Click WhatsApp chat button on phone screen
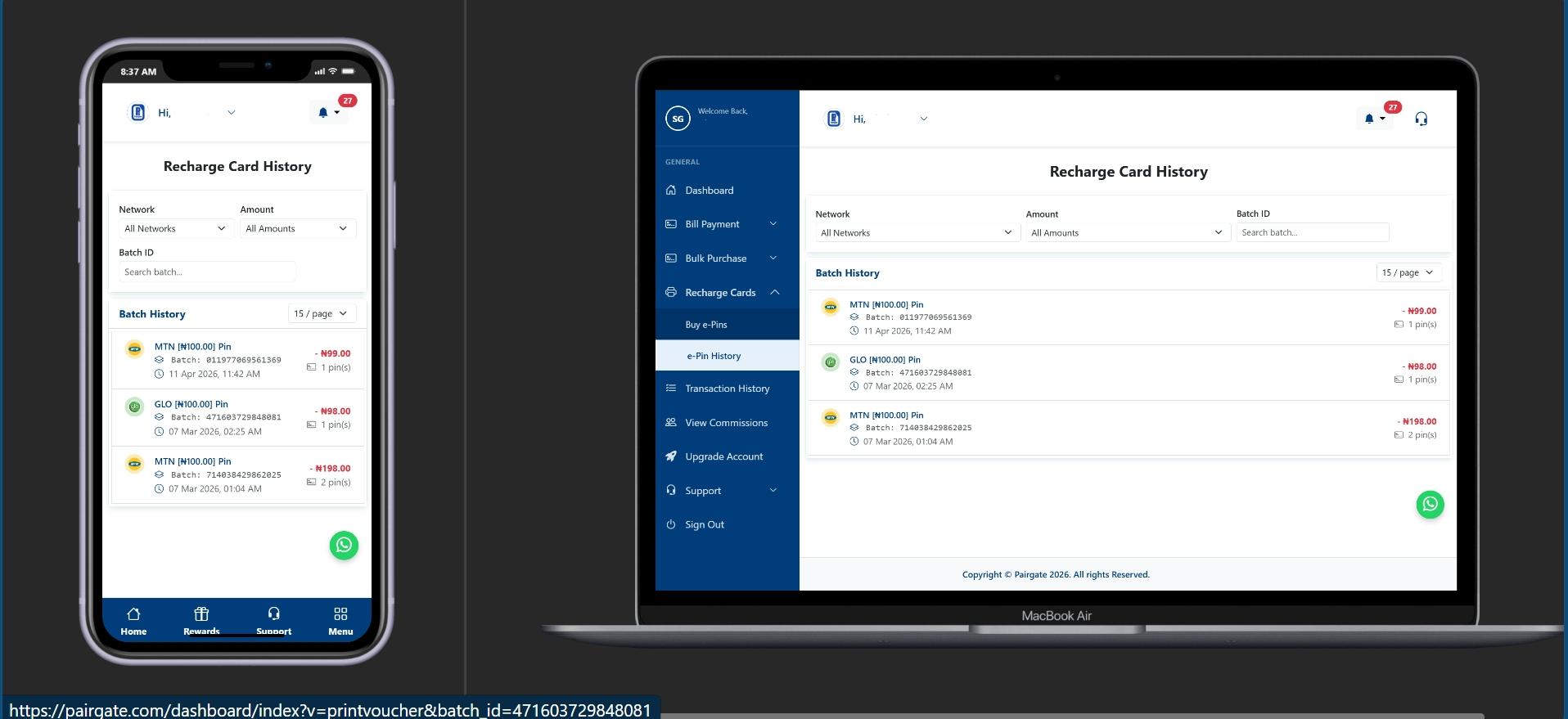 [344, 545]
